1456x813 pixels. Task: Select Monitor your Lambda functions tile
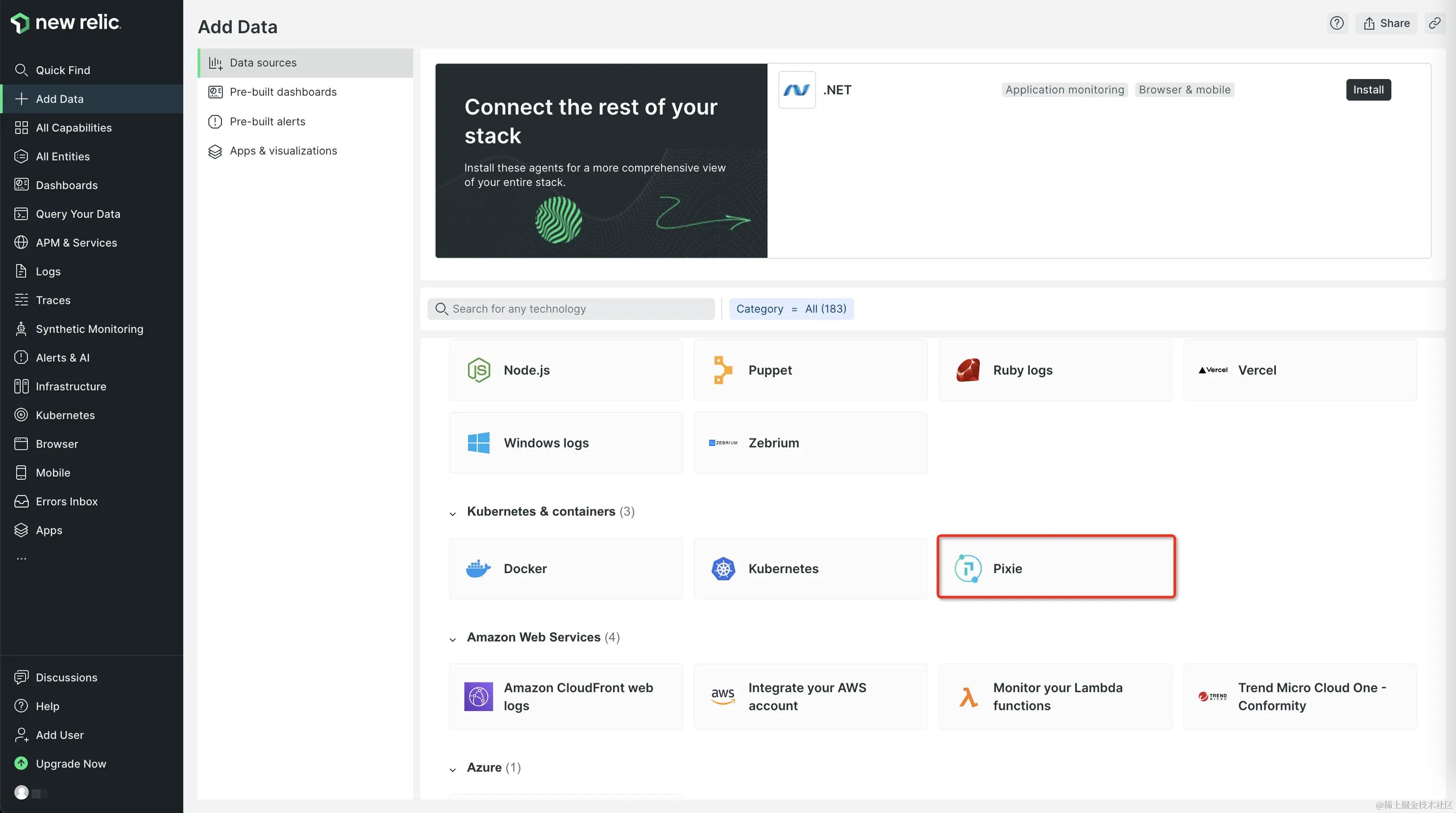tap(1055, 696)
